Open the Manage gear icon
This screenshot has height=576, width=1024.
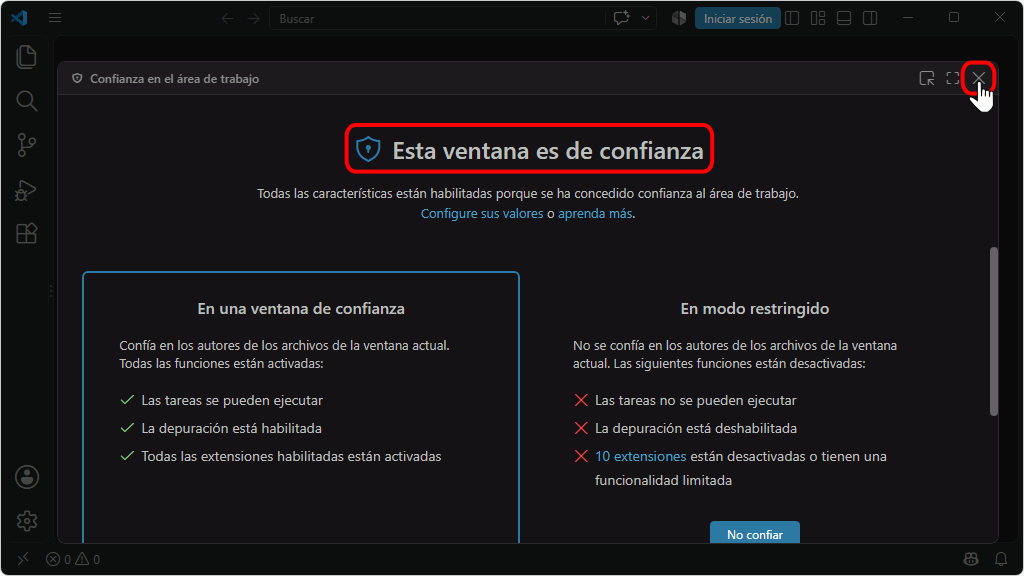tap(27, 521)
